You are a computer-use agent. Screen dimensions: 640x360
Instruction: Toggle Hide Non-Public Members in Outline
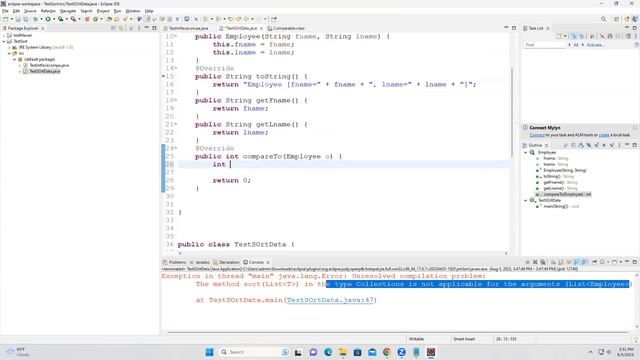click(x=604, y=145)
